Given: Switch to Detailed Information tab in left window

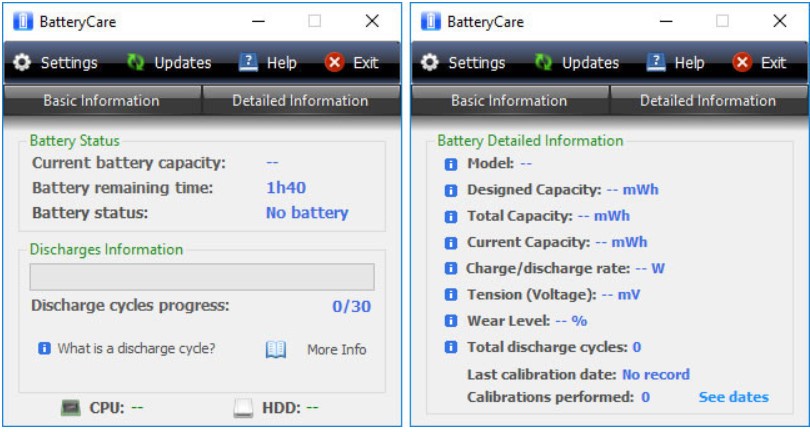Looking at the screenshot, I should click(x=300, y=101).
